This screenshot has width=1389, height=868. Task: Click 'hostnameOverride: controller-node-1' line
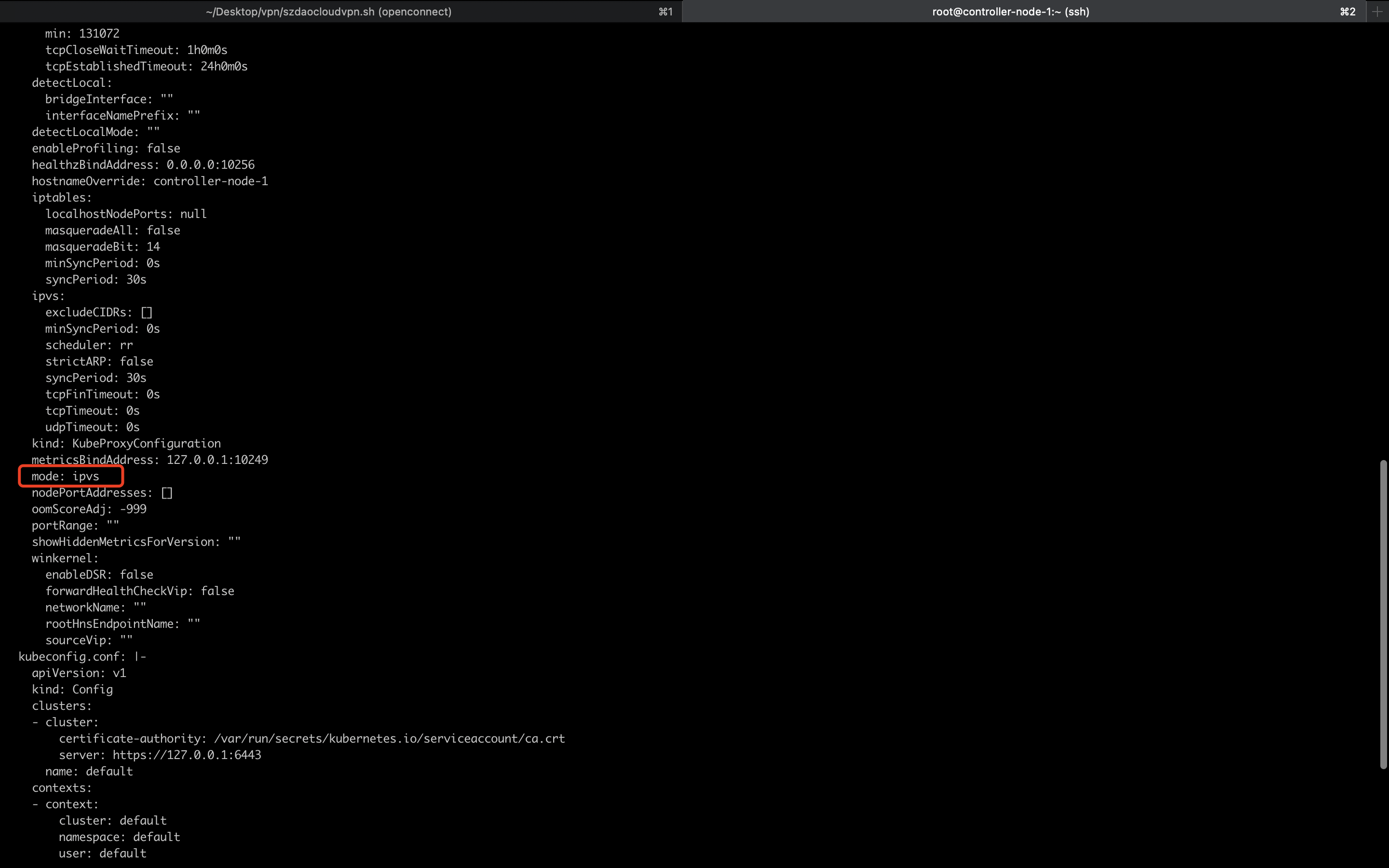tap(150, 181)
